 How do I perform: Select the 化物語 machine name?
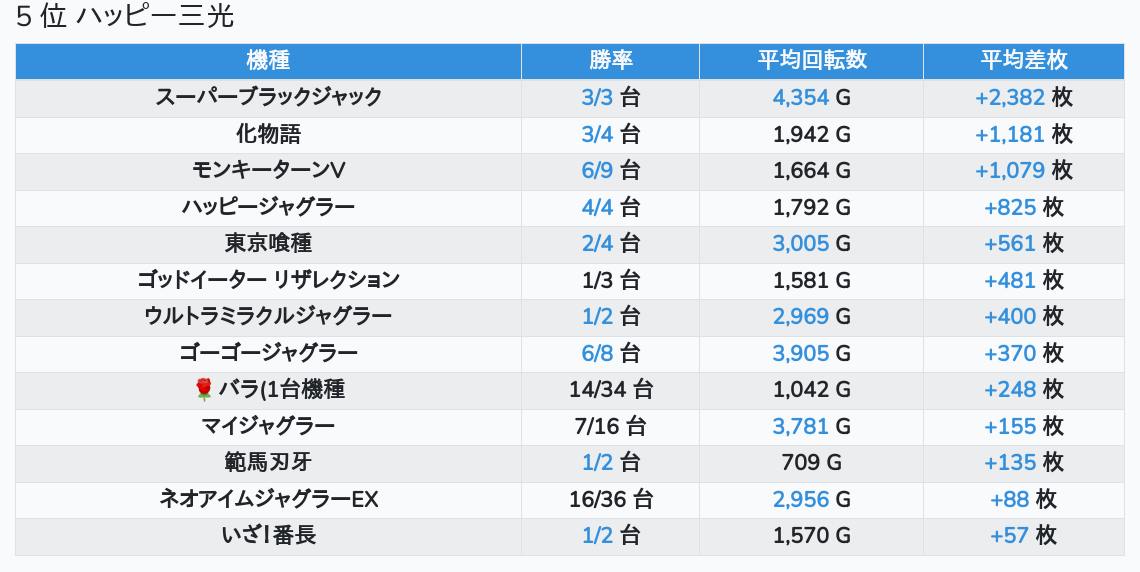[268, 134]
